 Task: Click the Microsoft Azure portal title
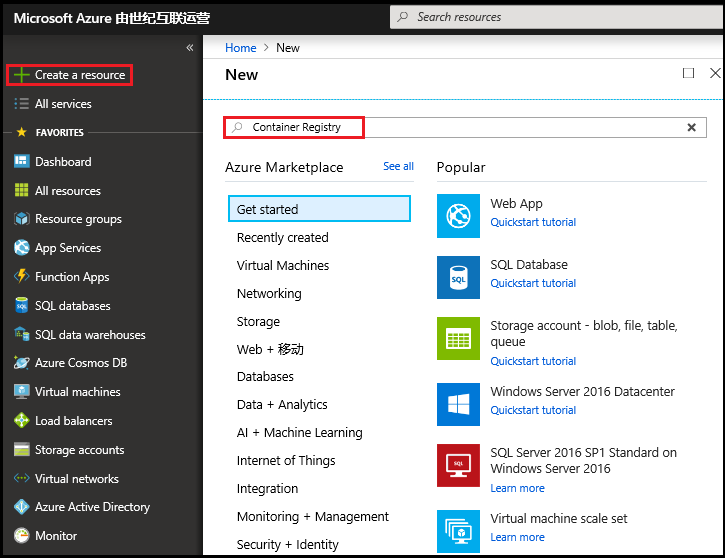click(x=111, y=18)
